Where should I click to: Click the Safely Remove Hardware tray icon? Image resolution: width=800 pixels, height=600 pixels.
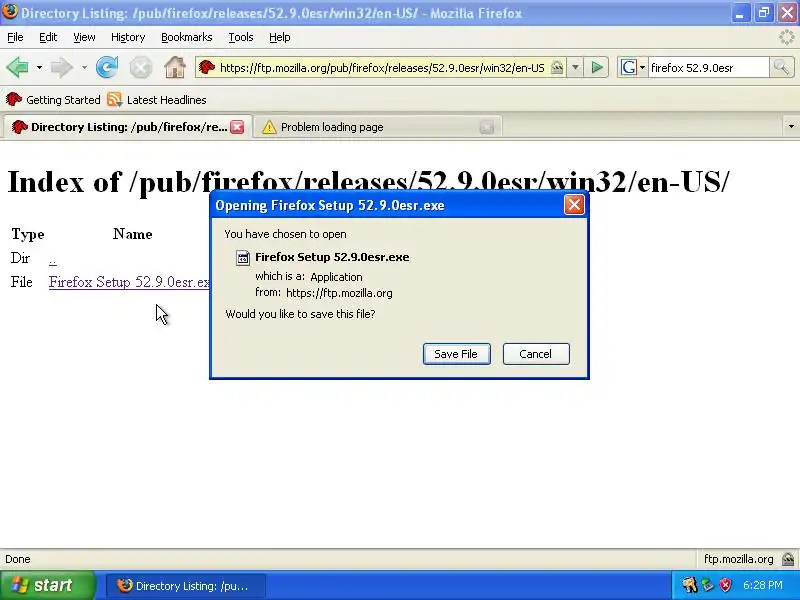point(707,585)
